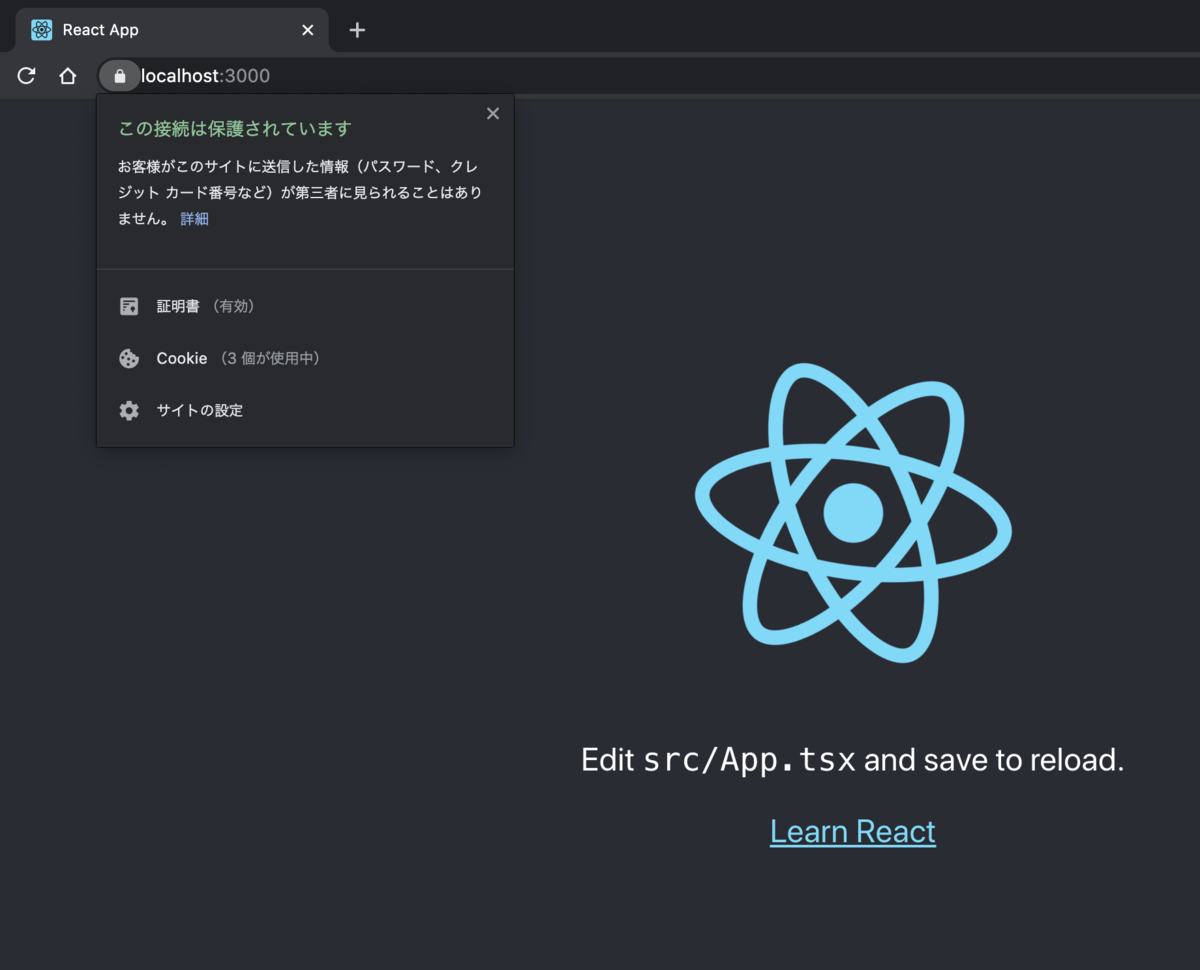The width and height of the screenshot is (1200, 970).
Task: Open a new tab with plus icon
Action: pos(357,30)
